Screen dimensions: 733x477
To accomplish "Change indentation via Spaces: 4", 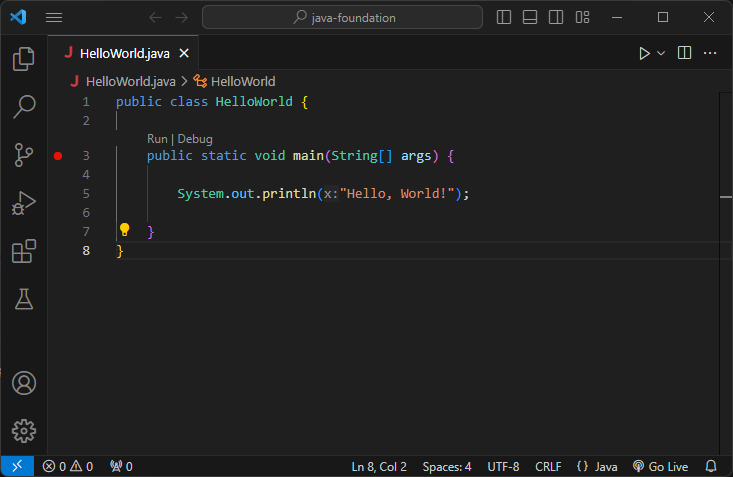I will pos(447,467).
